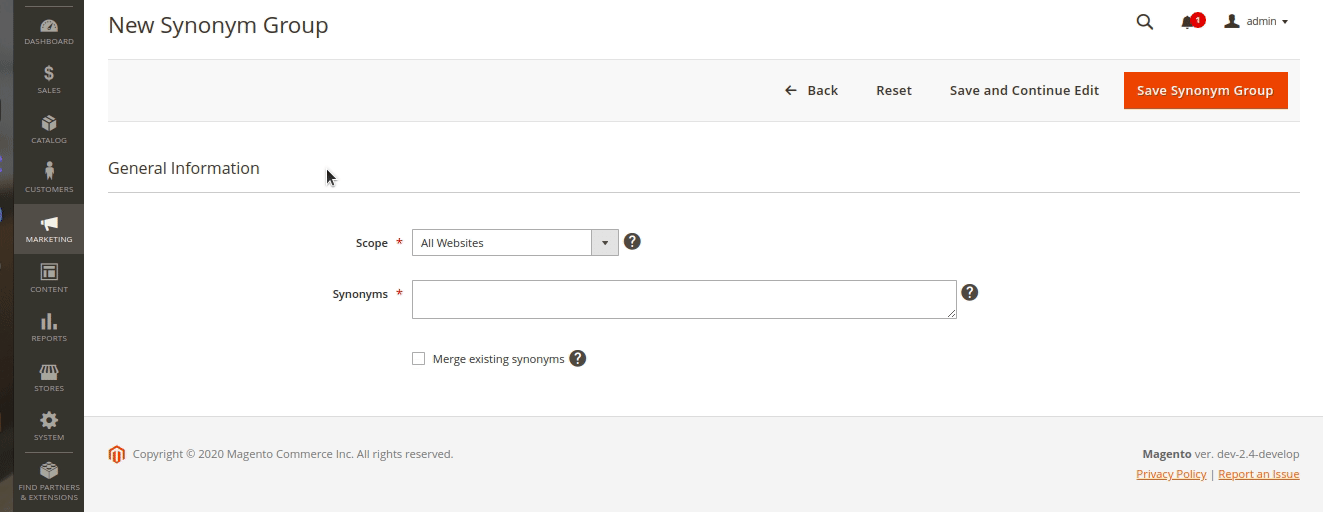This screenshot has height=512, width=1323.
Task: Show help tooltip beside Synonyms field
Action: tap(969, 292)
